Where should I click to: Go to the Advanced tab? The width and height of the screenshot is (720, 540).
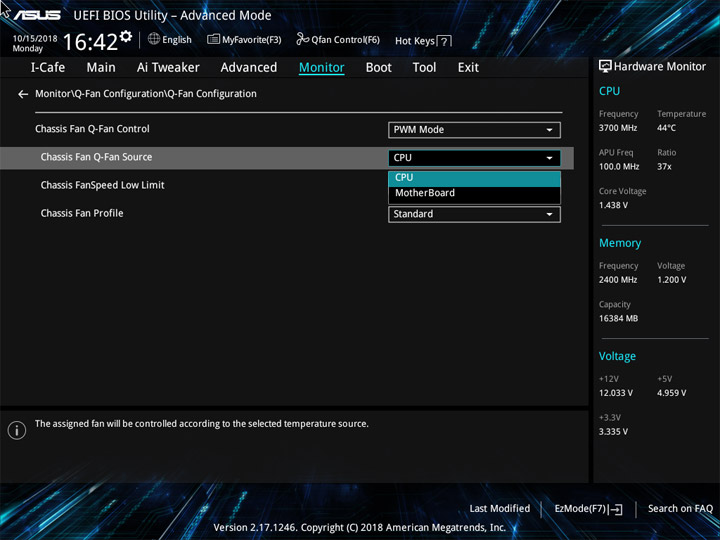[x=249, y=68]
